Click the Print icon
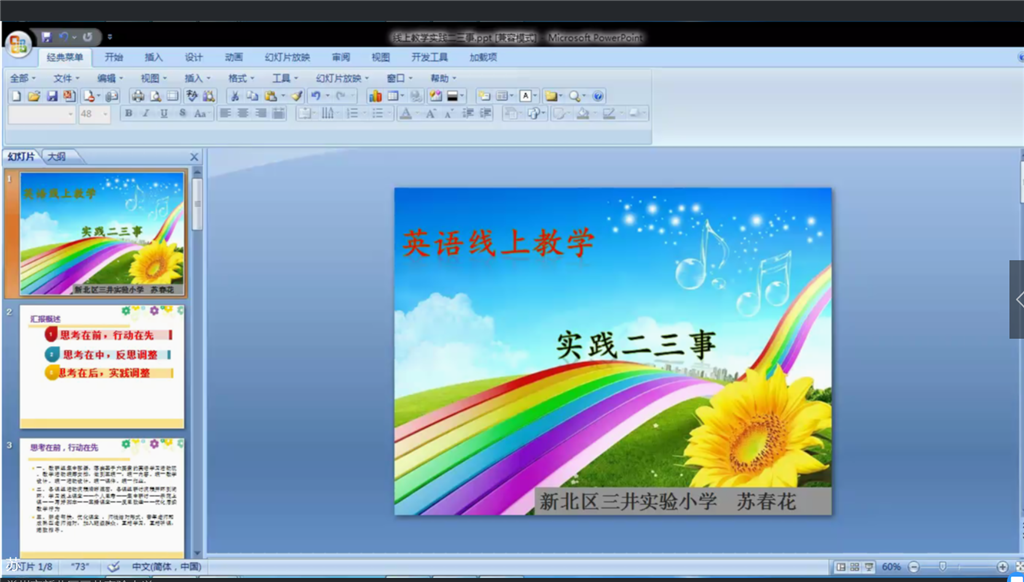 [x=138, y=96]
